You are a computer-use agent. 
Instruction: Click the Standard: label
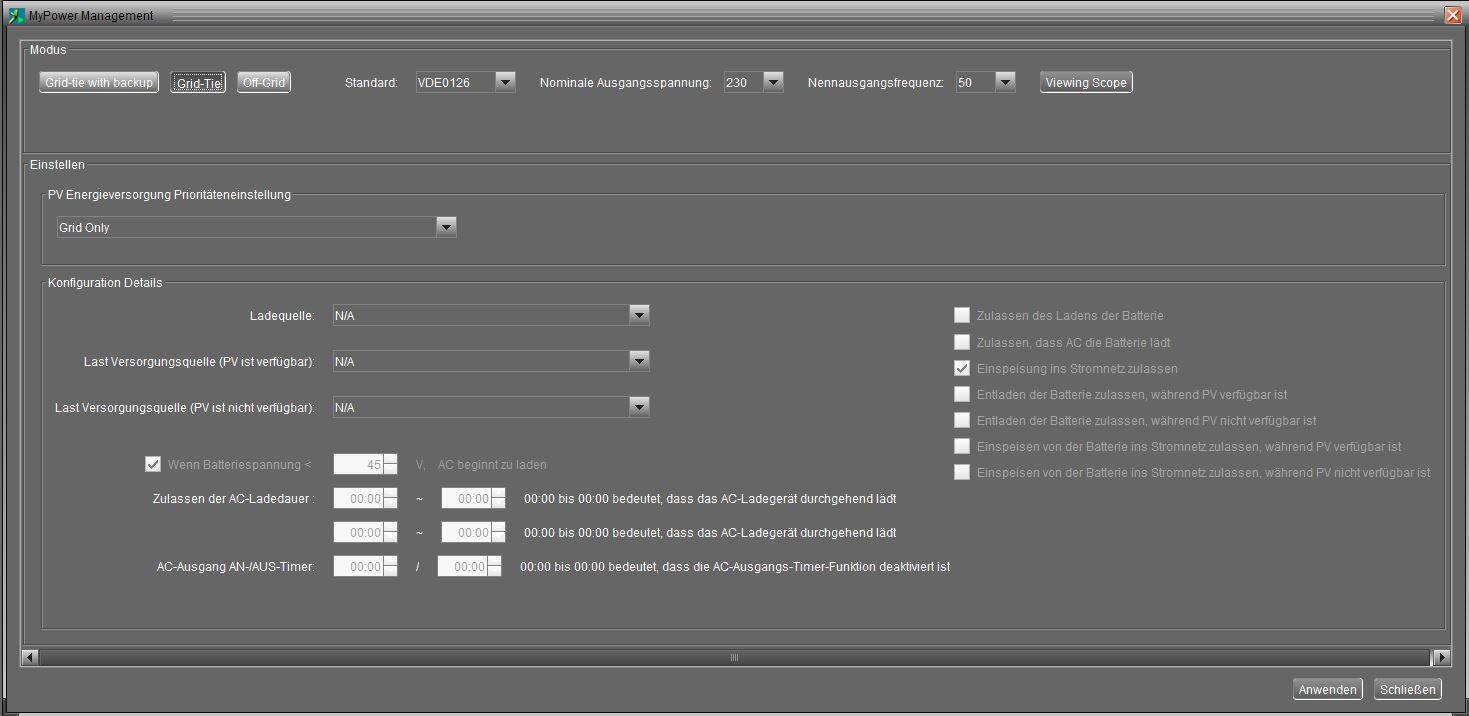371,83
